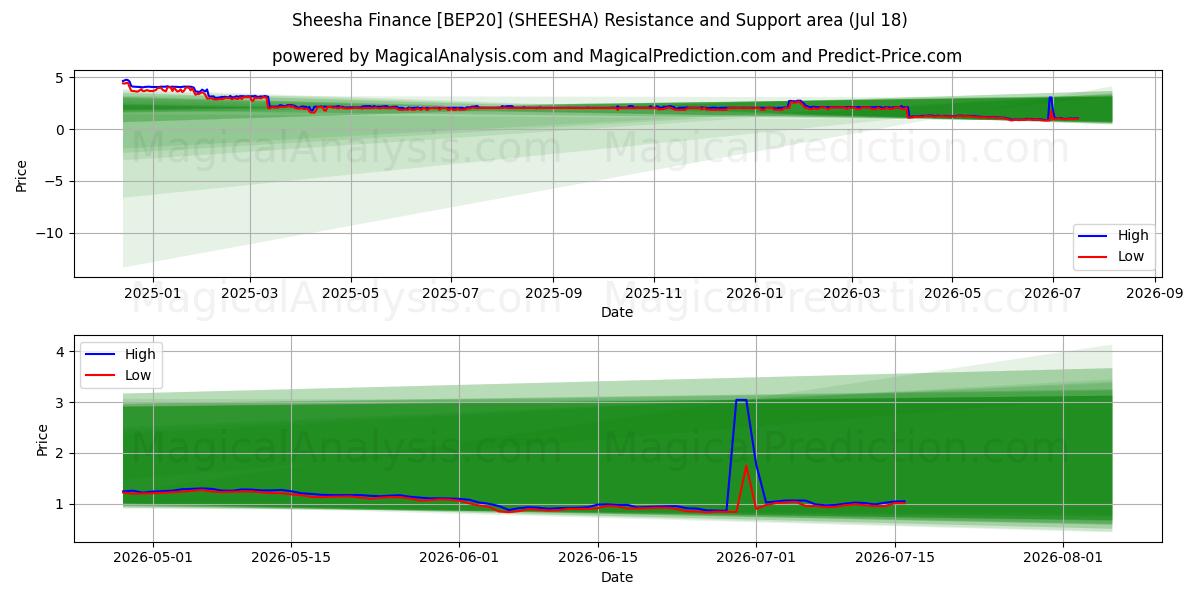Click the '5' price tick on the top chart
The height and width of the screenshot is (600, 1200).
coord(61,77)
